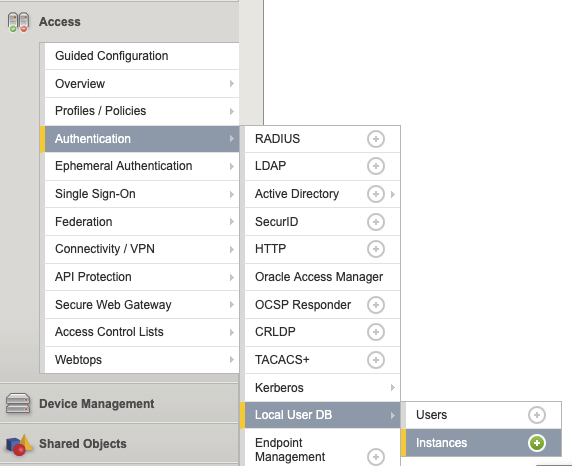Click the Federation entry
Image resolution: width=572 pixels, height=466 pixels.
point(142,222)
